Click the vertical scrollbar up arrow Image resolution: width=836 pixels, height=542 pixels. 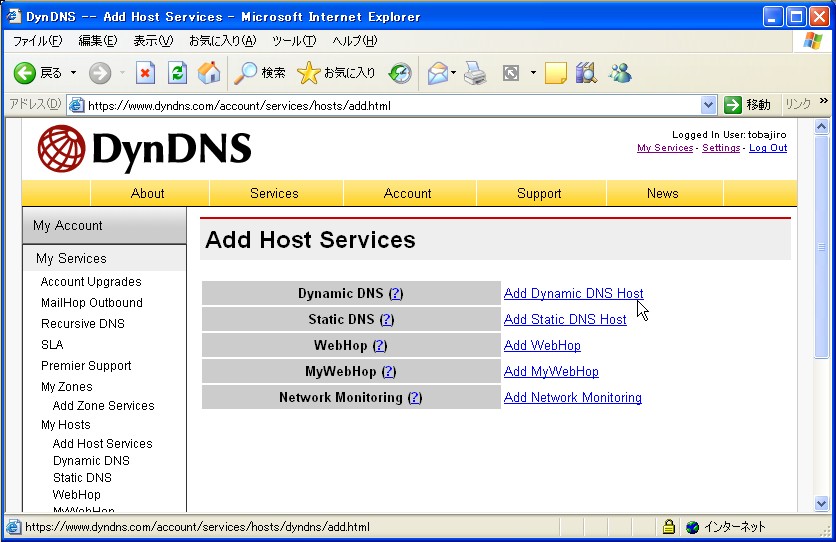(821, 126)
